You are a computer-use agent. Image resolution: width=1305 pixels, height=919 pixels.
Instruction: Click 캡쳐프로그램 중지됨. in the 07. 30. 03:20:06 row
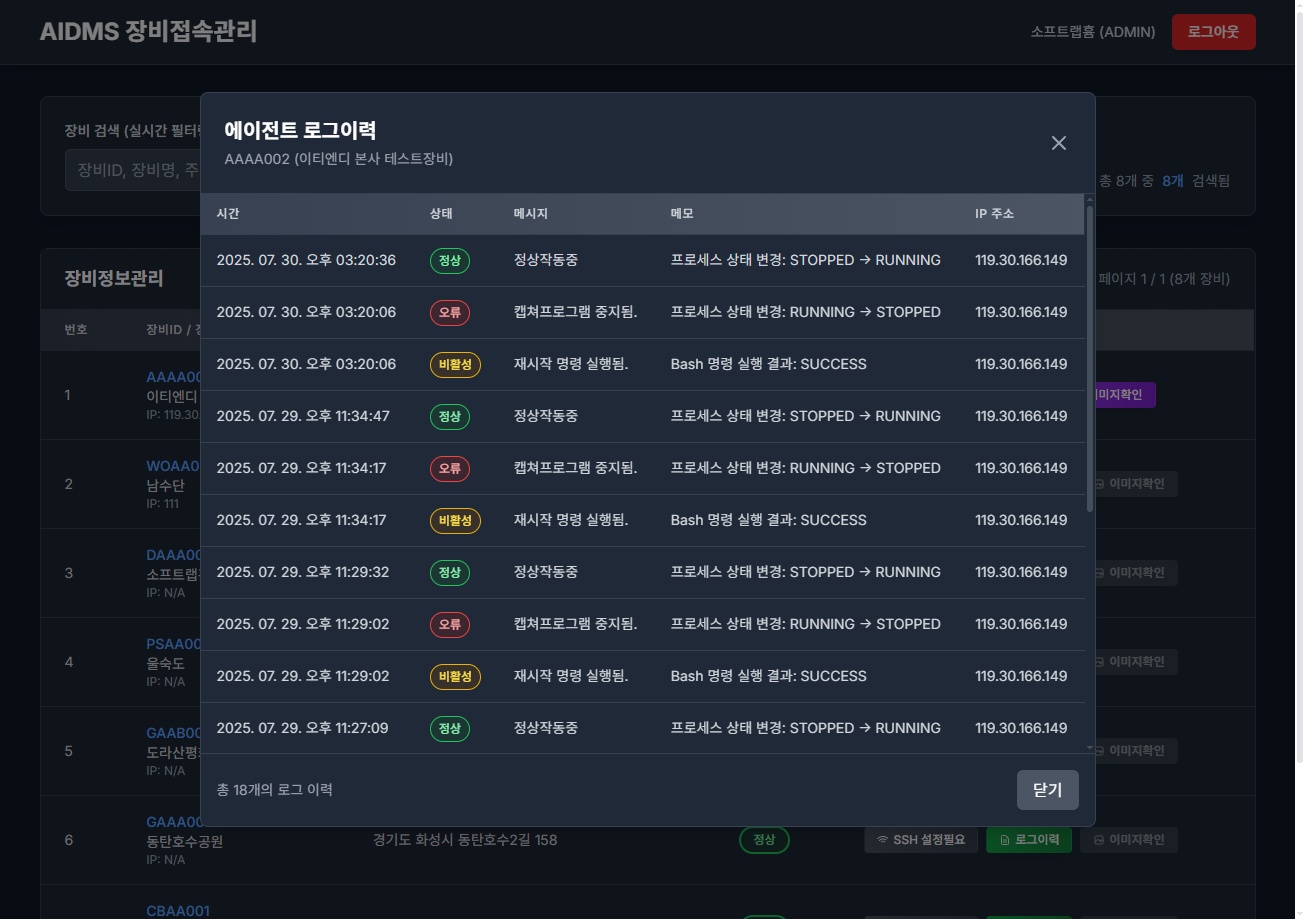tap(575, 312)
